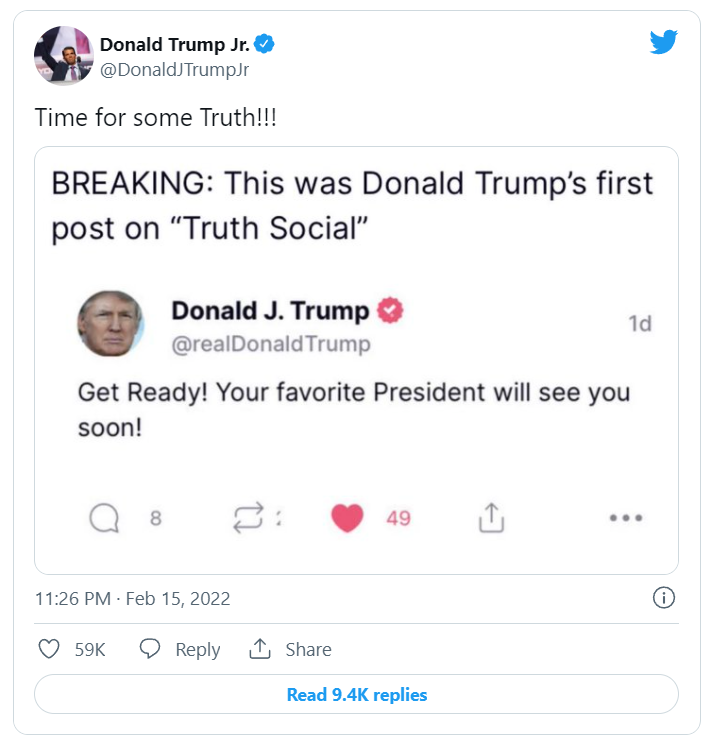Click the Reply text label
Image resolution: width=722 pixels, height=743 pixels.
coord(198,650)
